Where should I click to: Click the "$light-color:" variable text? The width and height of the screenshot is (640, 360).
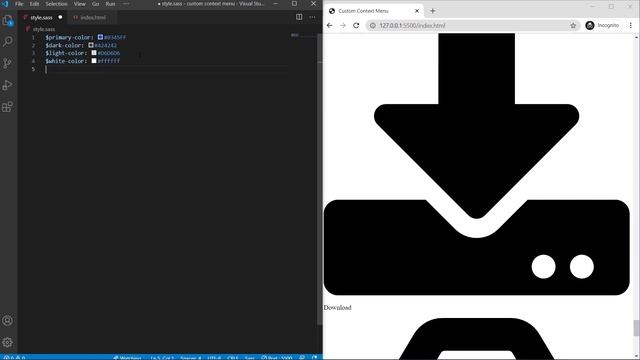pyautogui.click(x=66, y=53)
